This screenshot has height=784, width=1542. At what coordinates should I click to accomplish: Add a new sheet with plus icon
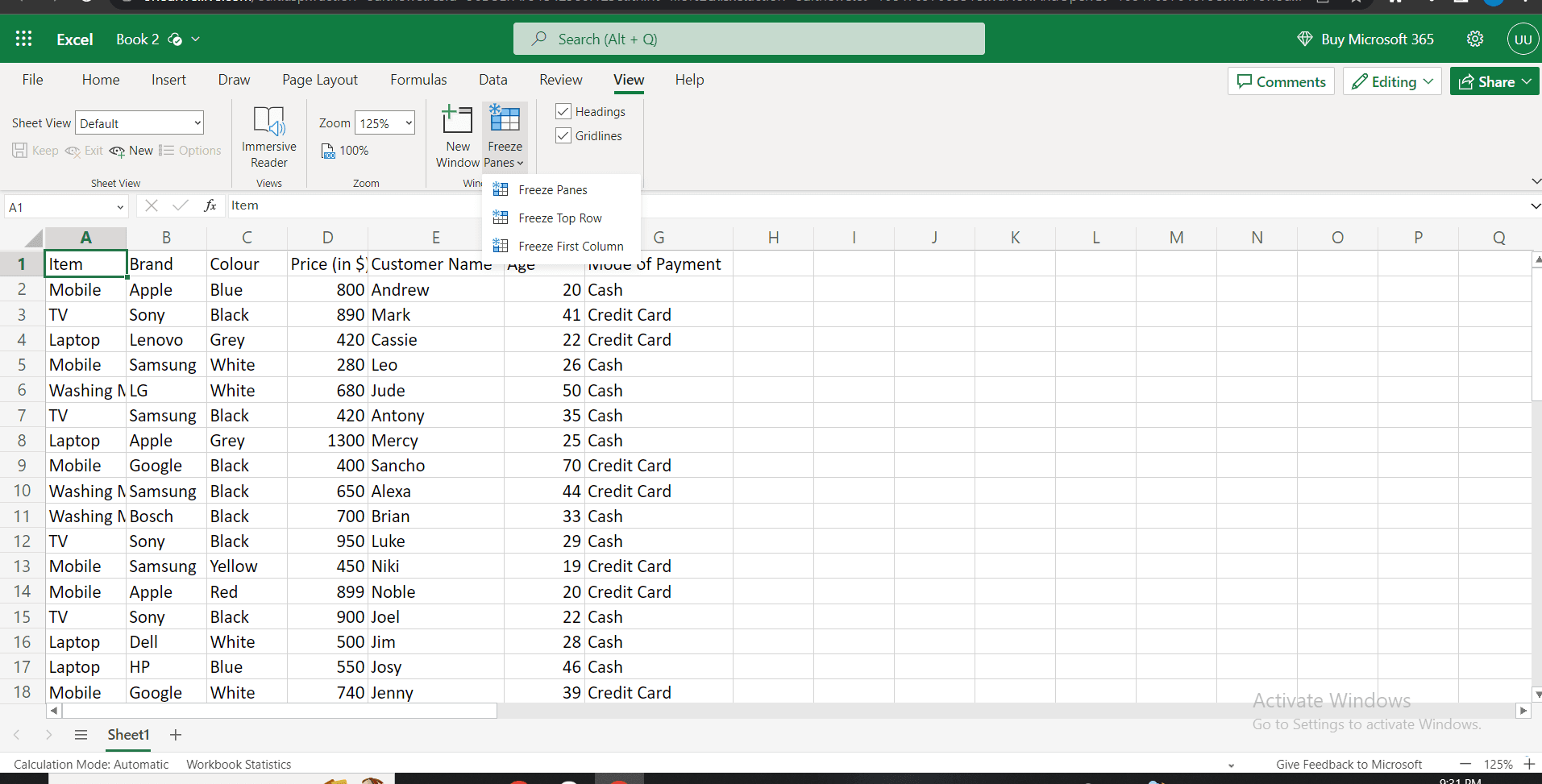tap(176, 735)
